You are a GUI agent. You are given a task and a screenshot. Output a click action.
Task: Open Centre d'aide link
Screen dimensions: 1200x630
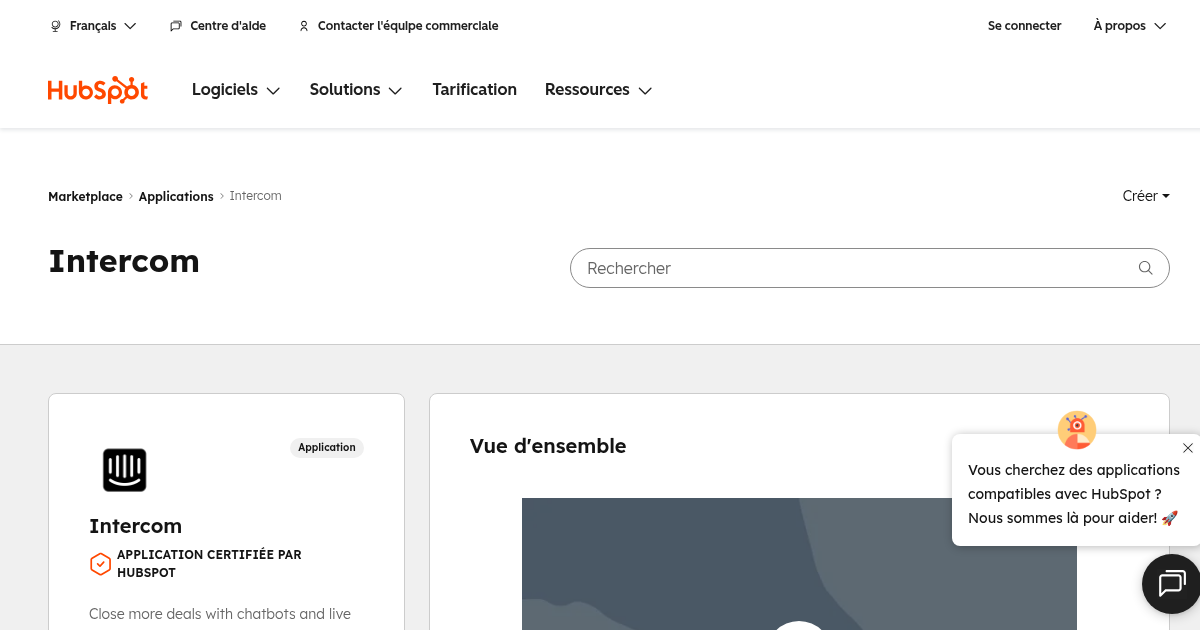click(x=218, y=26)
